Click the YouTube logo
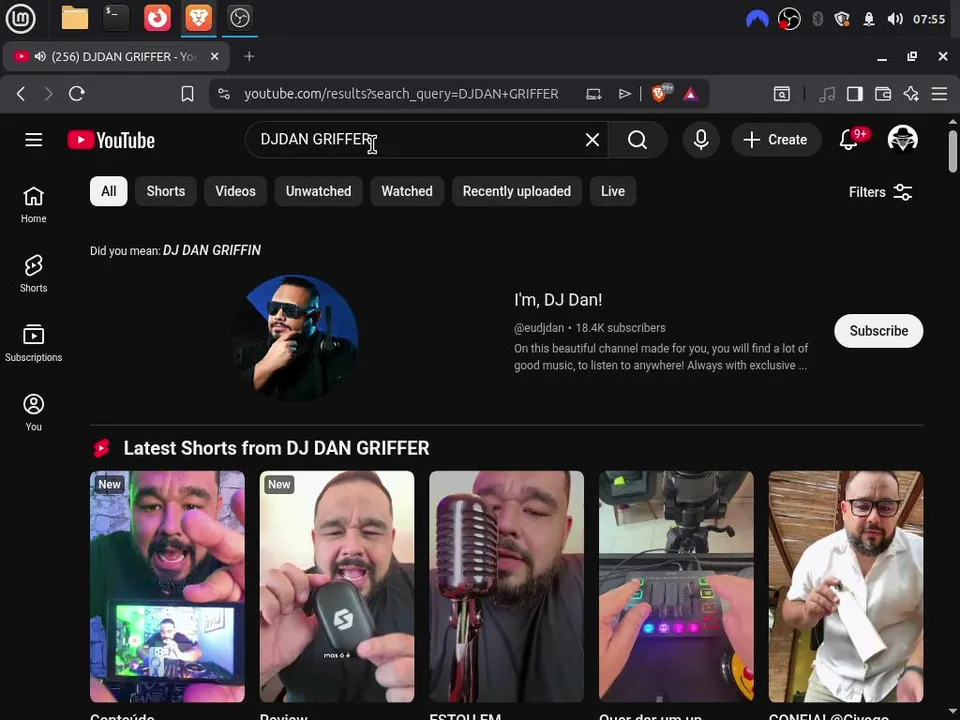Screen dimensions: 960x720 click(111, 140)
